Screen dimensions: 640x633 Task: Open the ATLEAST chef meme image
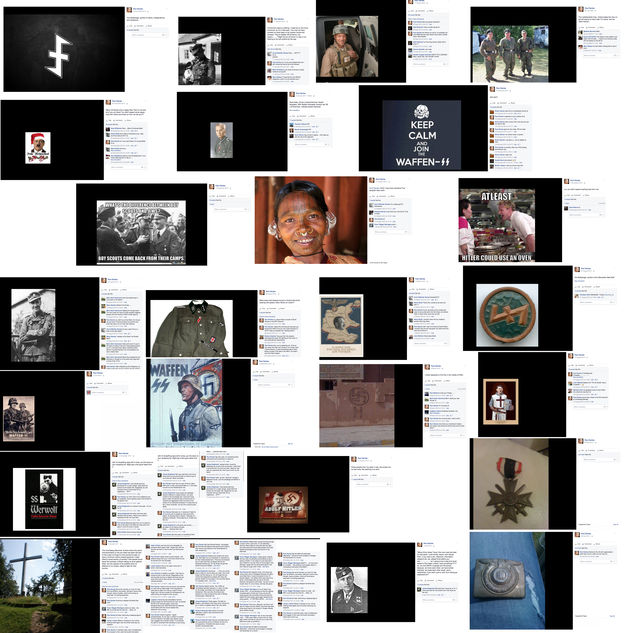tap(497, 225)
